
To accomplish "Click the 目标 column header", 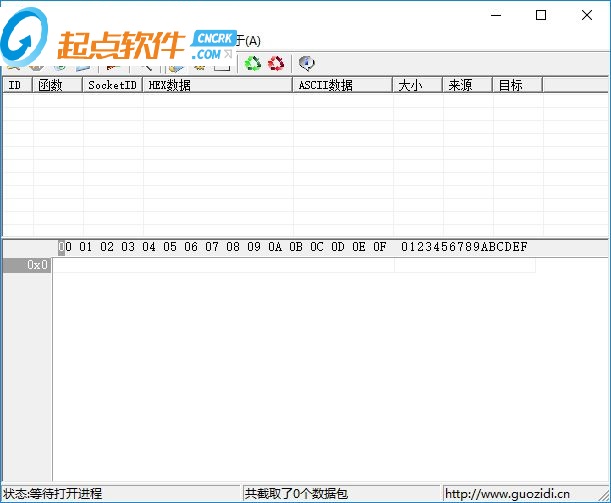I will pyautogui.click(x=517, y=85).
